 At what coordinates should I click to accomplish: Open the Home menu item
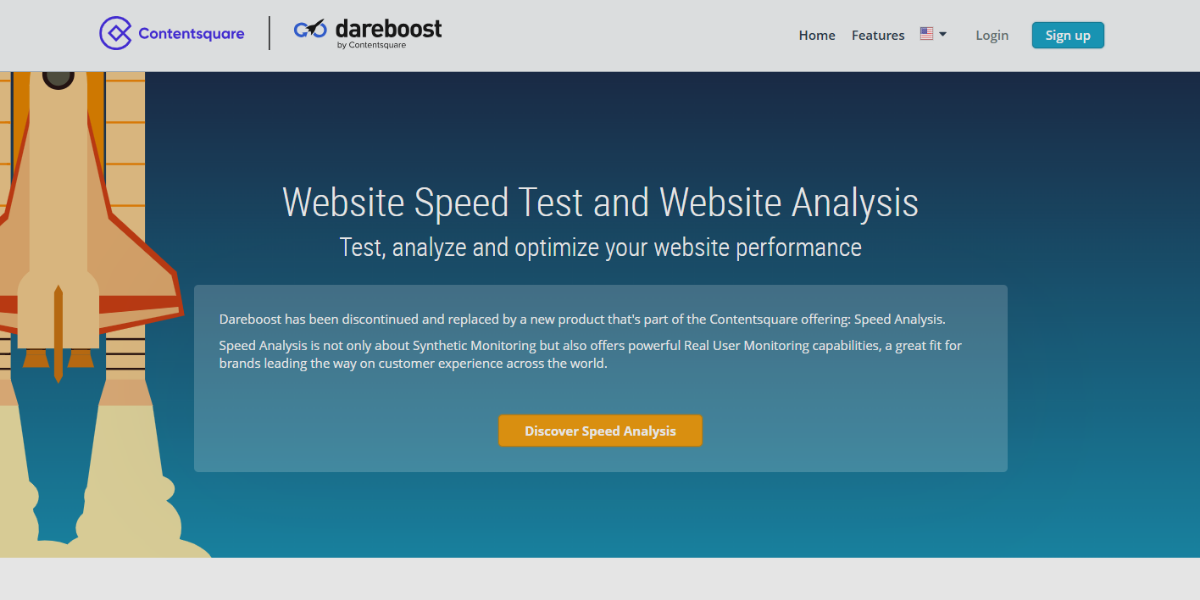tap(816, 34)
